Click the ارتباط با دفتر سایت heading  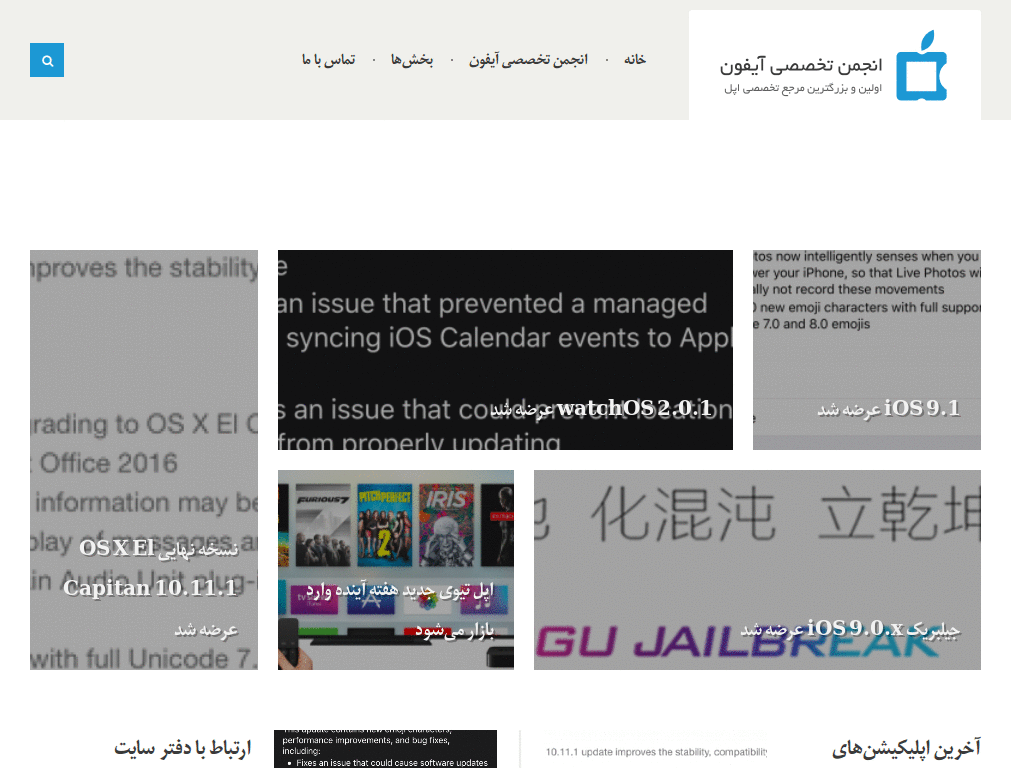(183, 748)
